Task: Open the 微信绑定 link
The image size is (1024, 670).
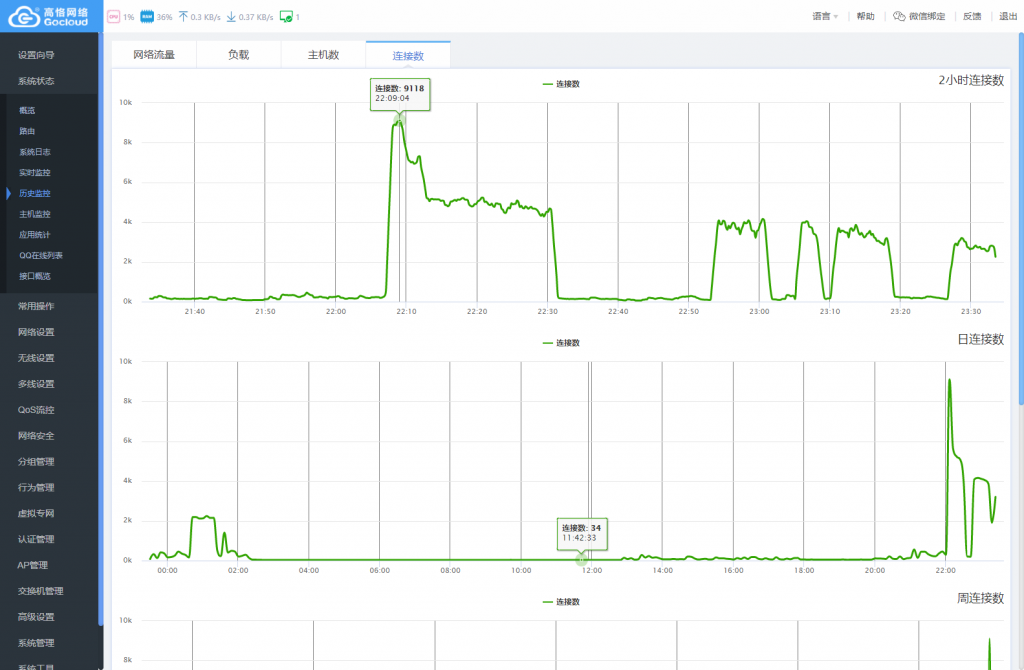Action: coord(927,16)
